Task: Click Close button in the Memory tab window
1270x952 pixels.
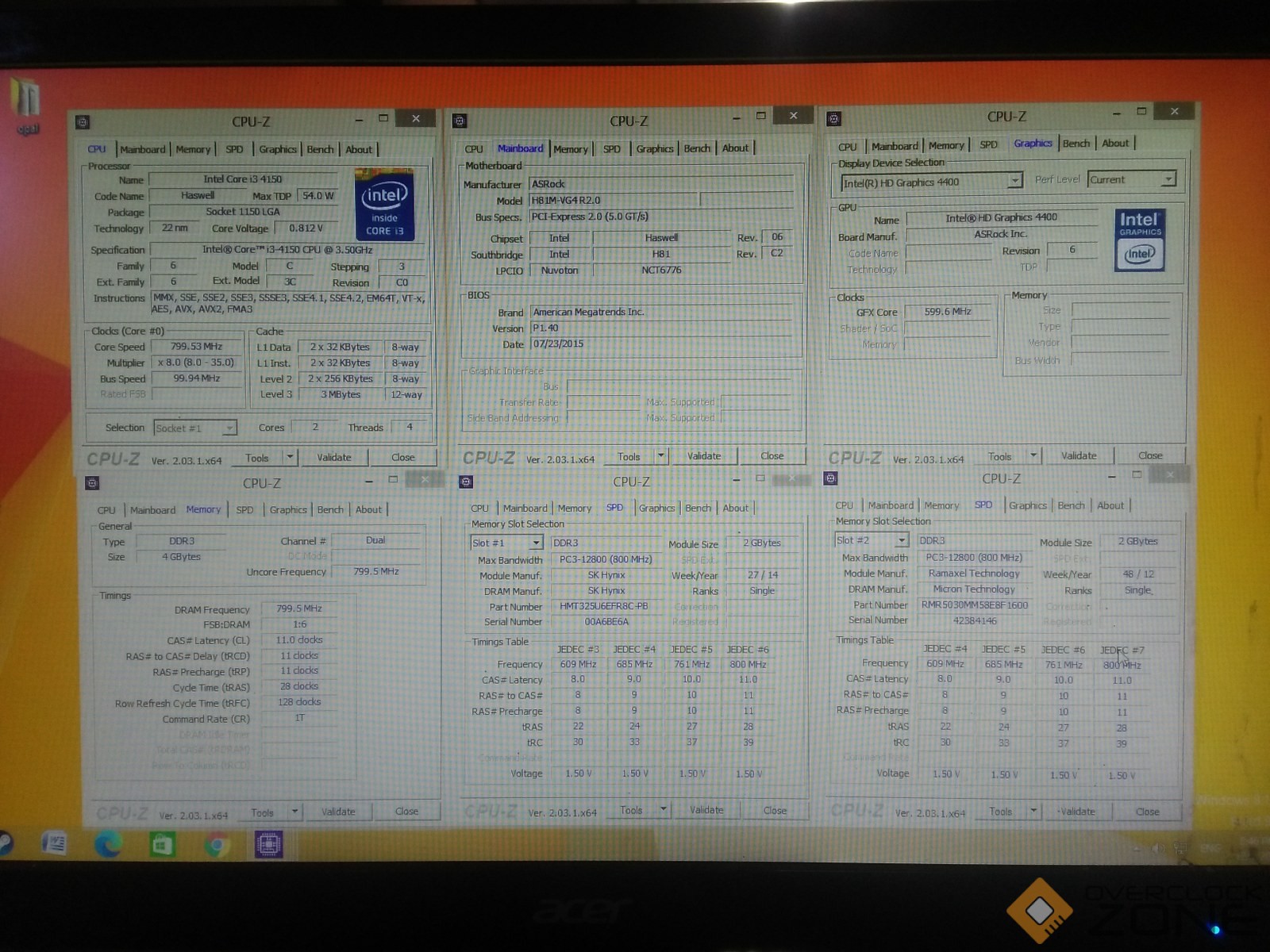Action: tap(406, 812)
